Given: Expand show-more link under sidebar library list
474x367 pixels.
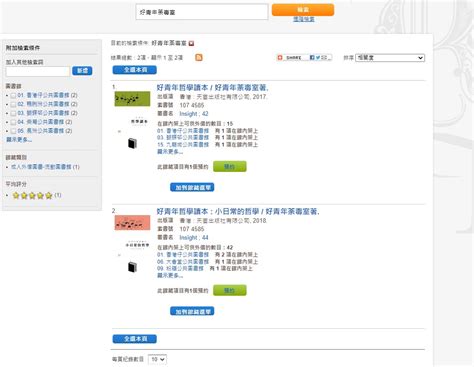Looking at the screenshot, I should tap(19, 140).
